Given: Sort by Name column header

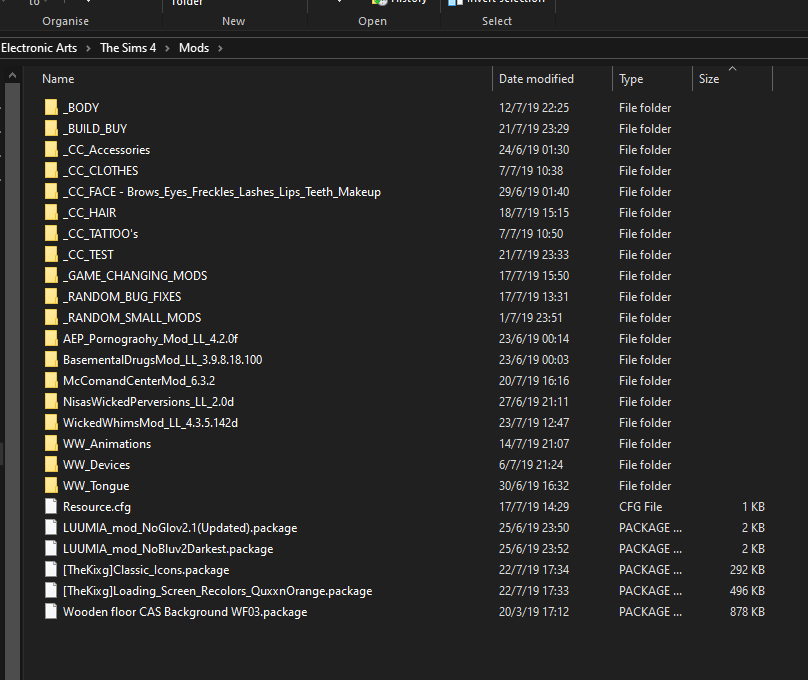Looking at the screenshot, I should (58, 79).
